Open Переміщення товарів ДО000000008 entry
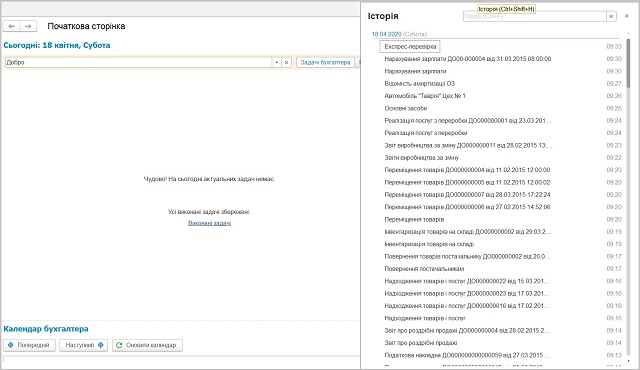This screenshot has height=370, width=640. [467, 207]
